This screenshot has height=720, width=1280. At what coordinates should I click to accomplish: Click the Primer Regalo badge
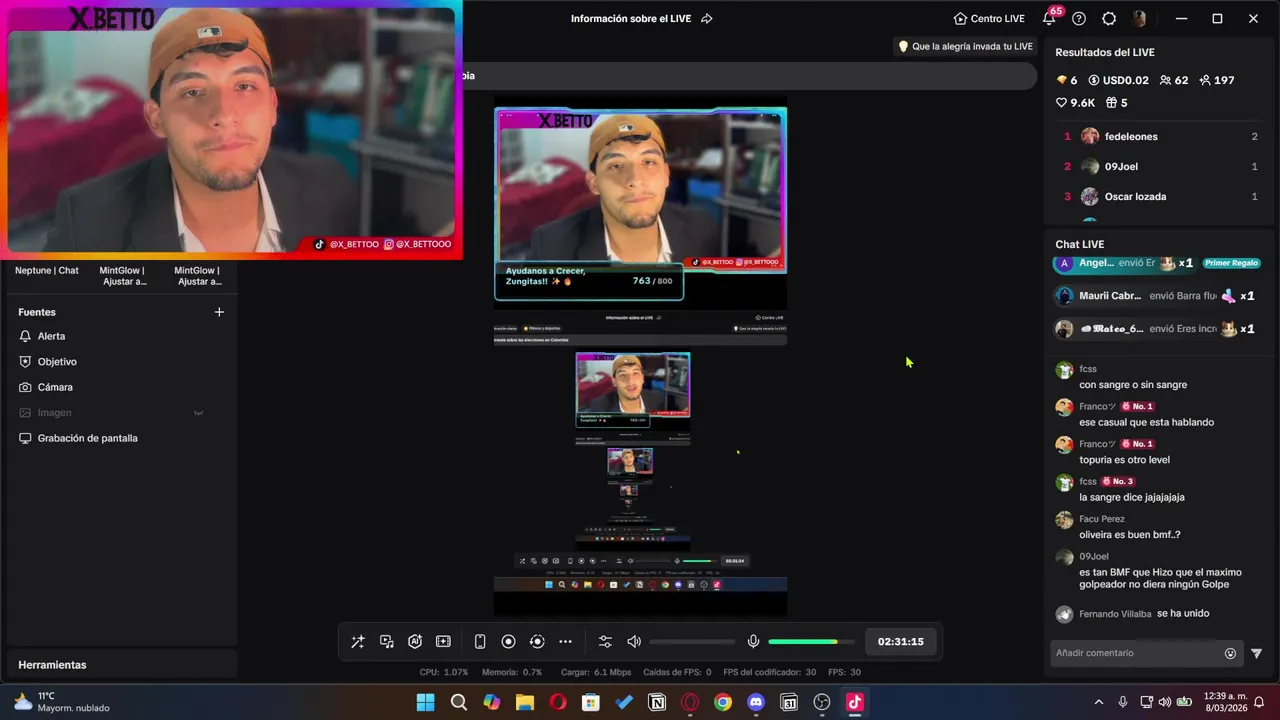1231,264
